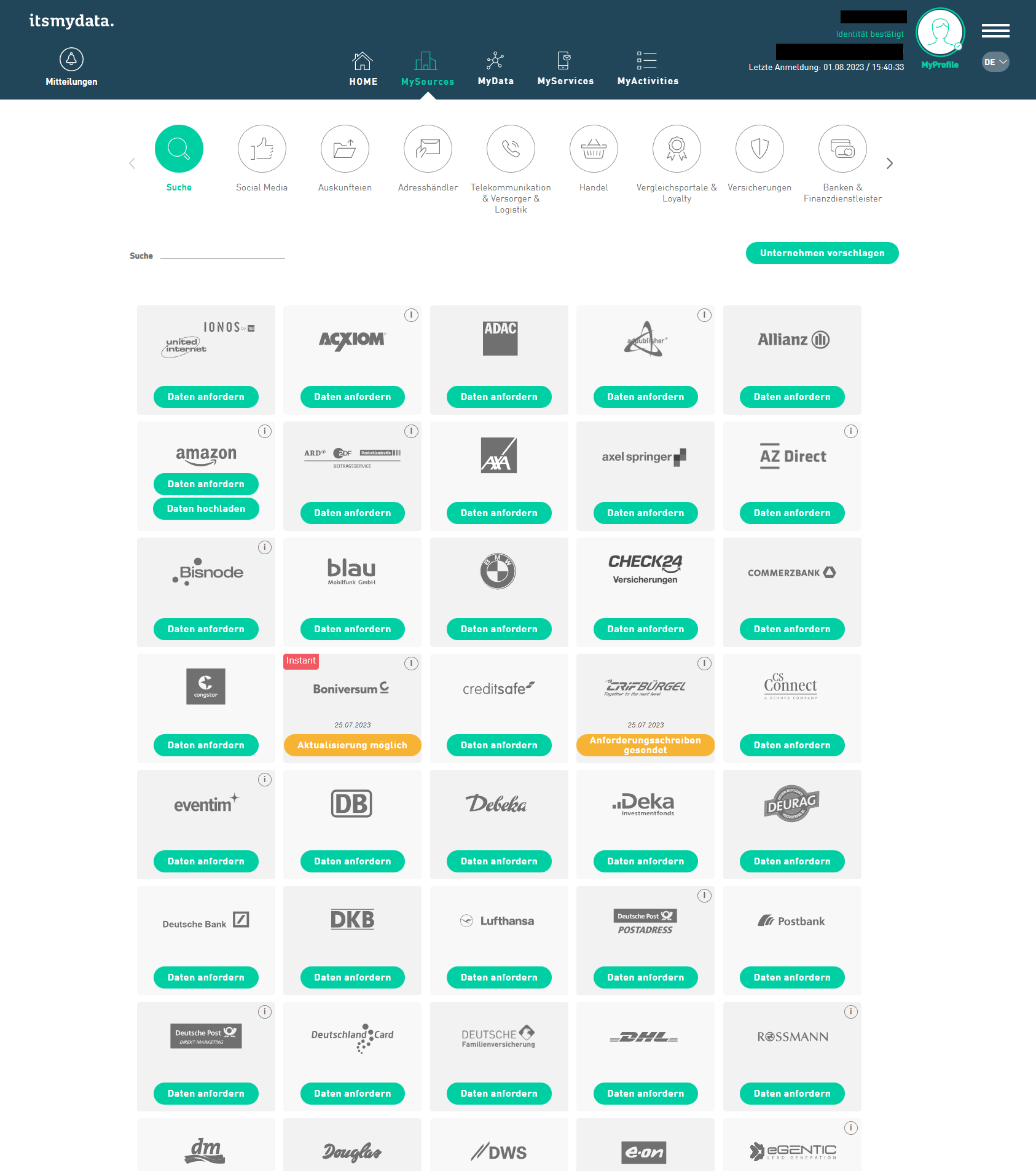Request data from amazon
Image resolution: width=1036 pixels, height=1171 pixels.
click(x=206, y=484)
